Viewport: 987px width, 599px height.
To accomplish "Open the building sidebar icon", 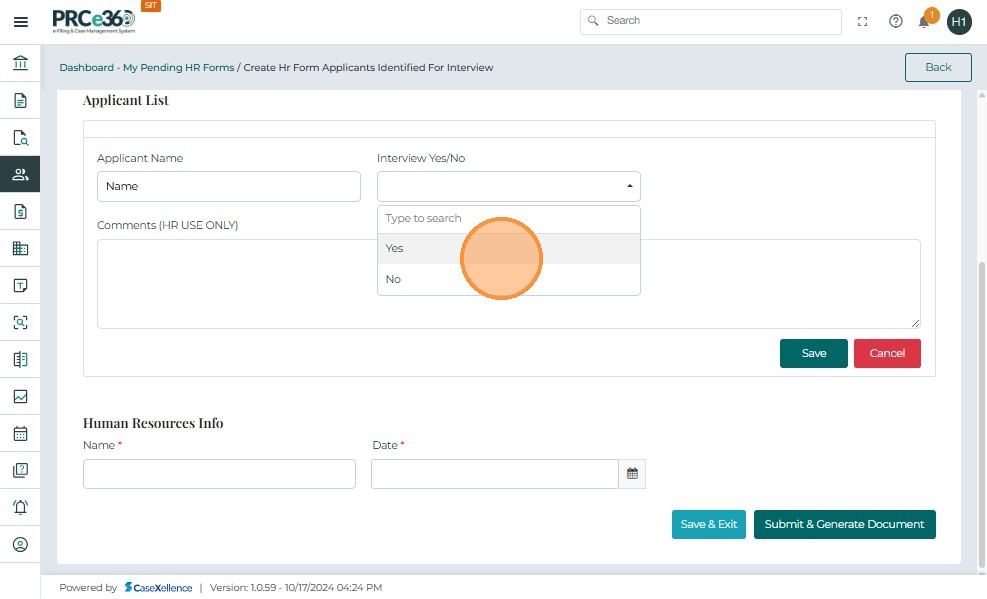I will click(20, 249).
